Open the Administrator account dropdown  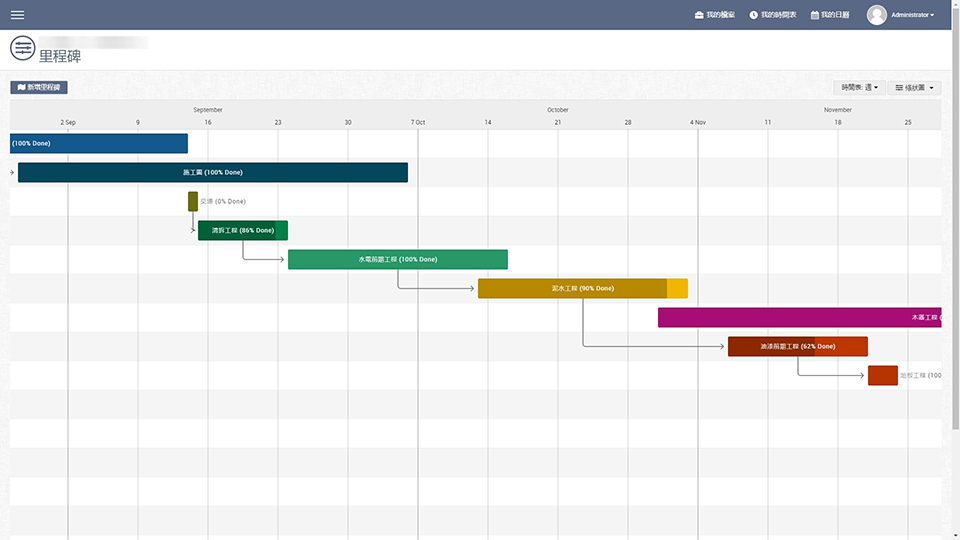click(913, 15)
